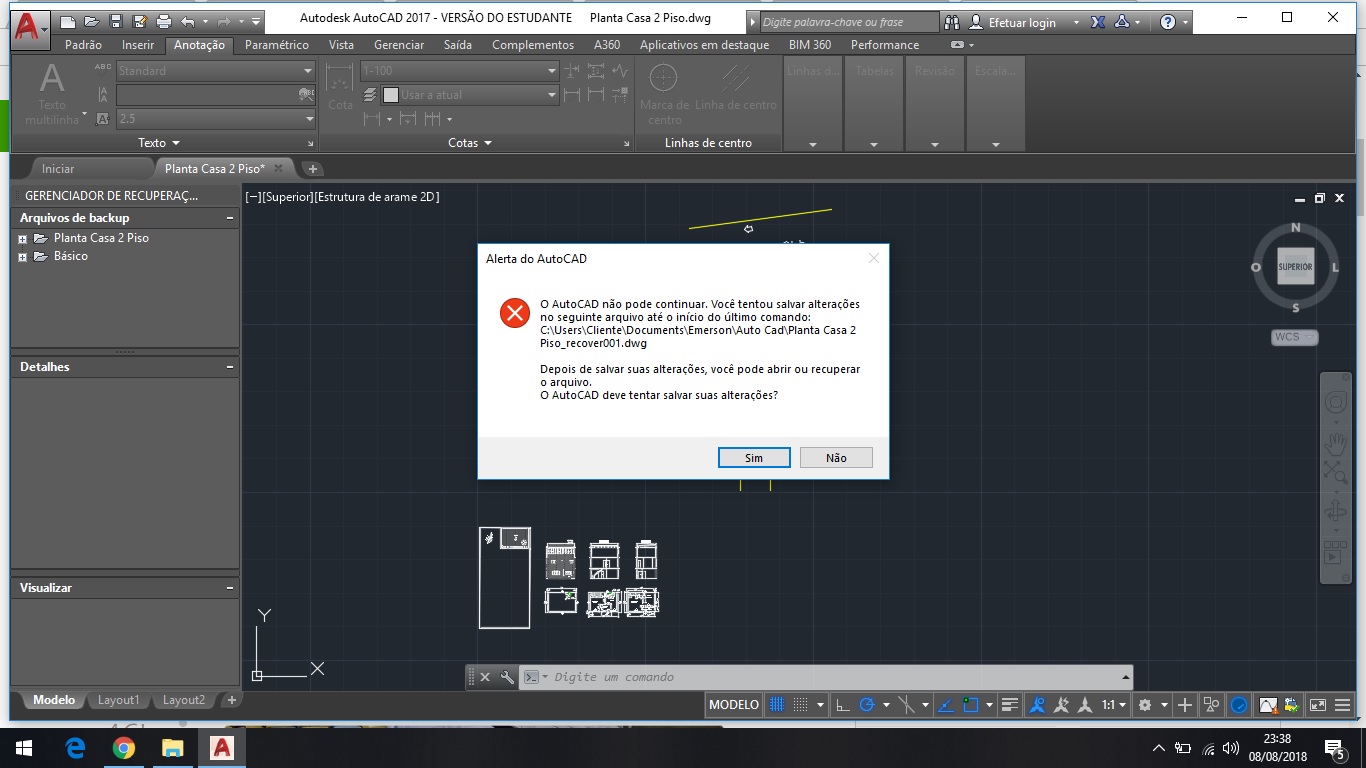Open workspace switching gear icon in status bar

click(1146, 705)
